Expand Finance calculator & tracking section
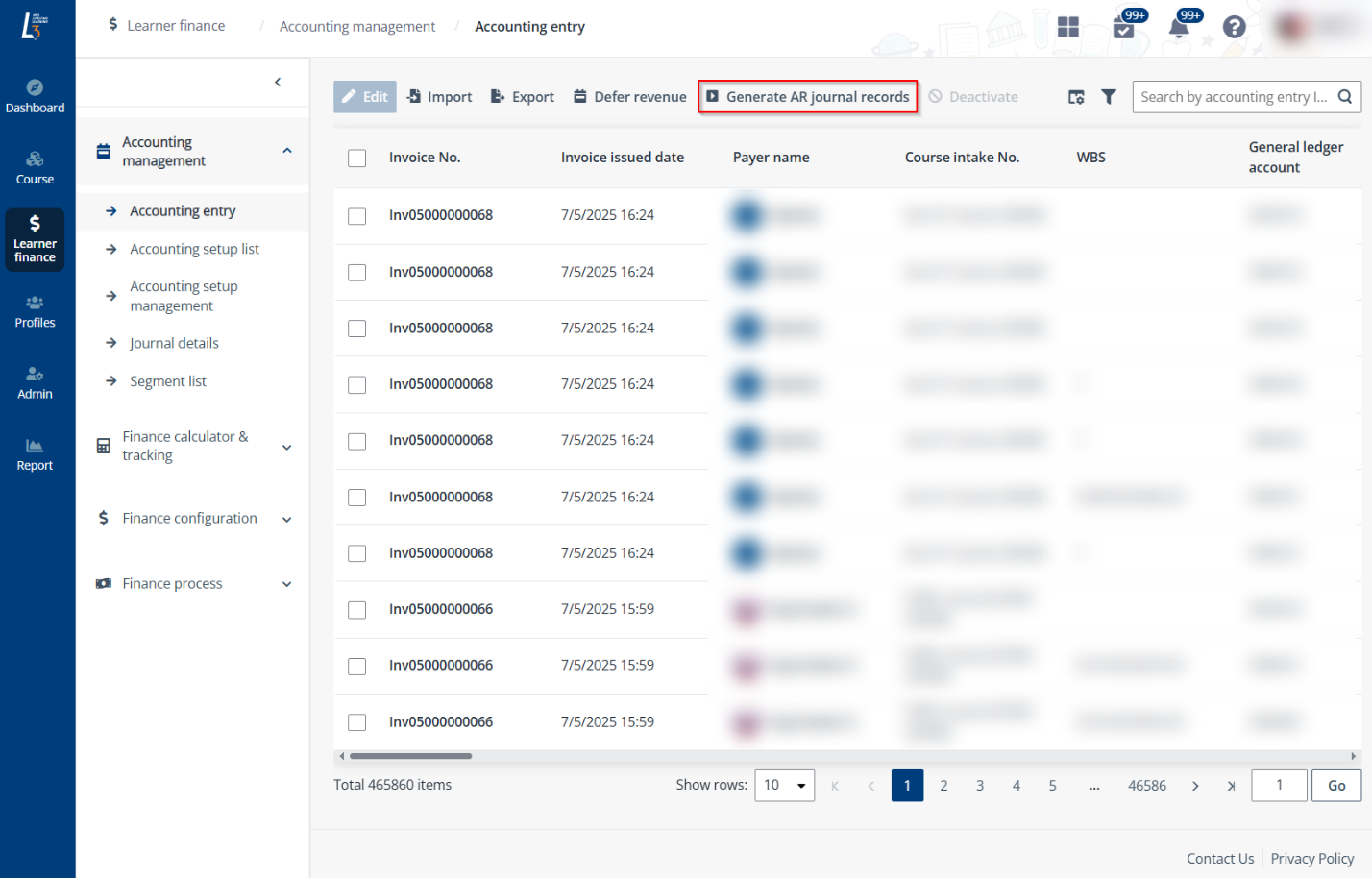This screenshot has height=878, width=1372. (x=286, y=447)
